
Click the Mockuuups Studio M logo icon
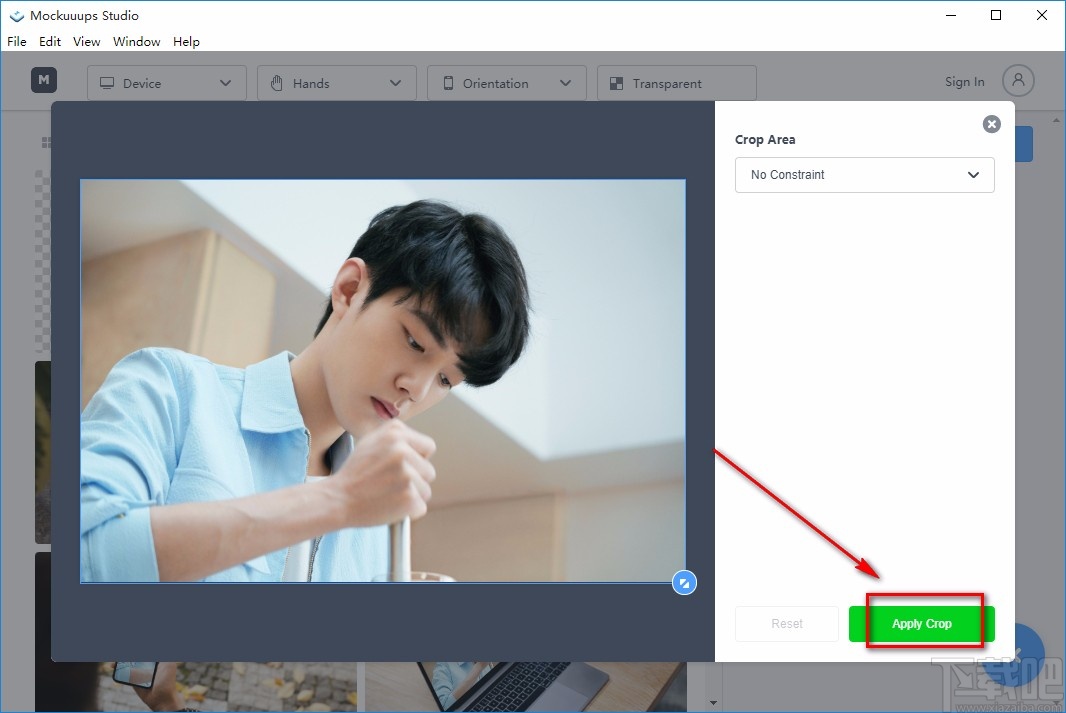(43, 80)
